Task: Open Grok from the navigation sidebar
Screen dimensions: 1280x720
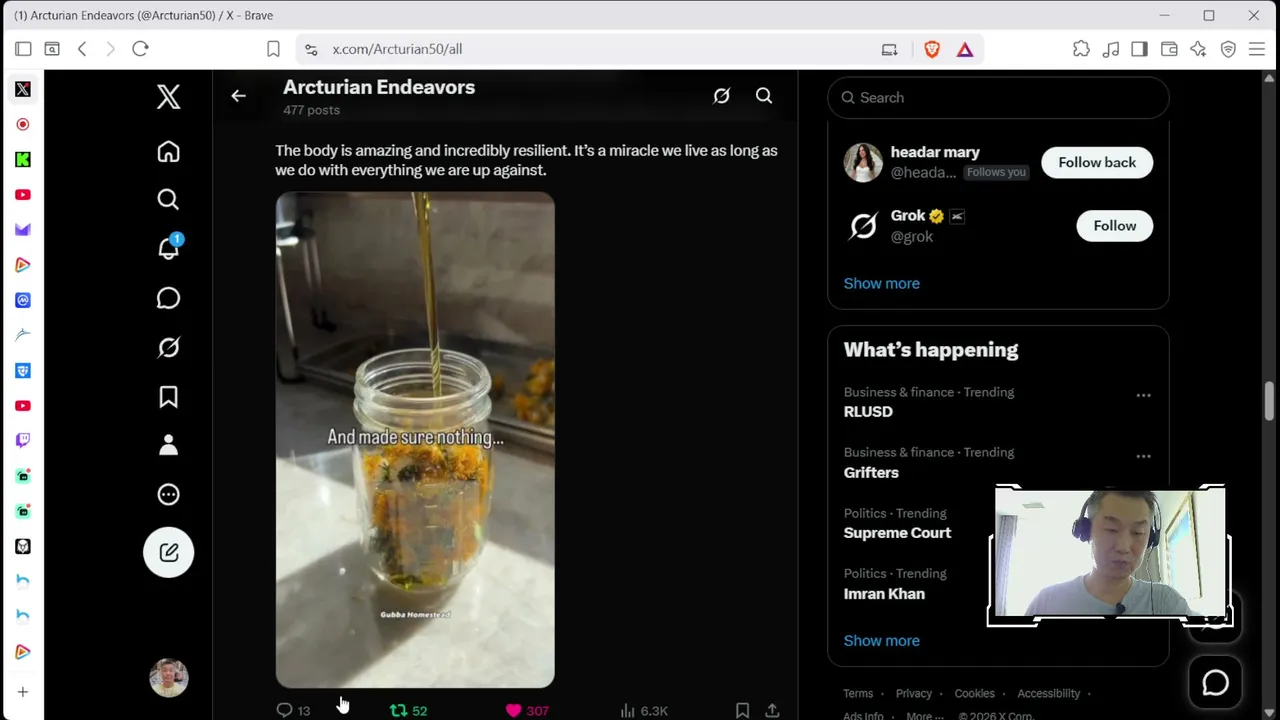Action: (168, 347)
